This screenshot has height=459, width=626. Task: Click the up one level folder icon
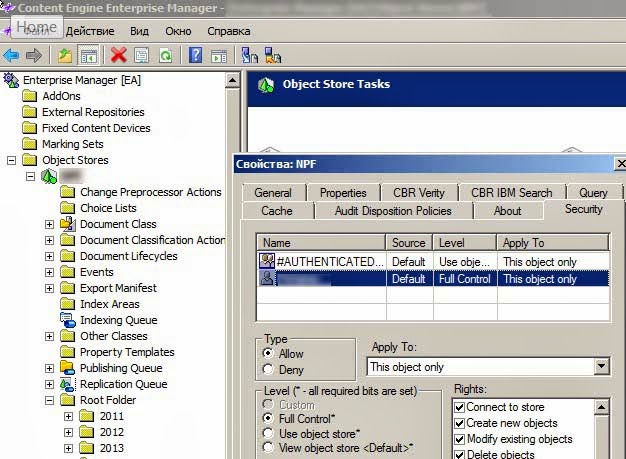(x=65, y=55)
